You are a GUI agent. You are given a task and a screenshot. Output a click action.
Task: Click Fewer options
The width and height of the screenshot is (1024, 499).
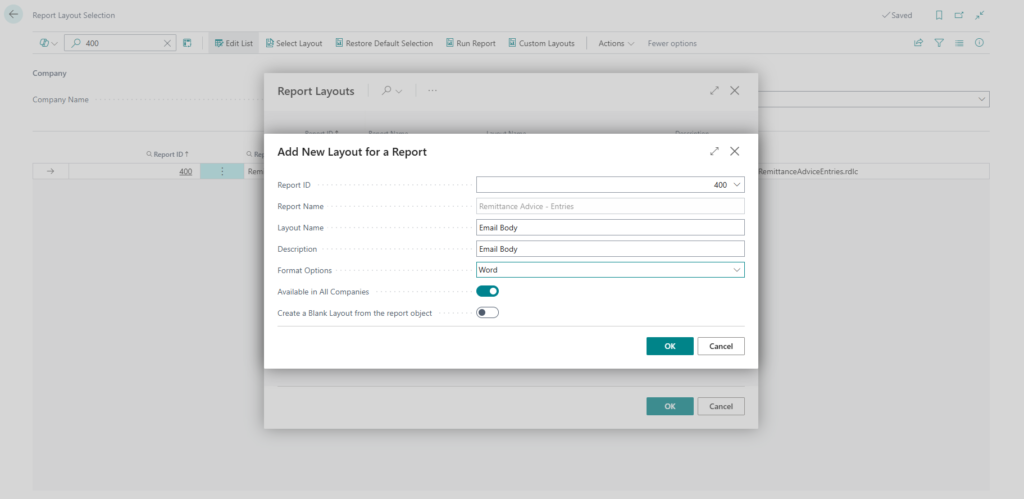pyautogui.click(x=672, y=43)
